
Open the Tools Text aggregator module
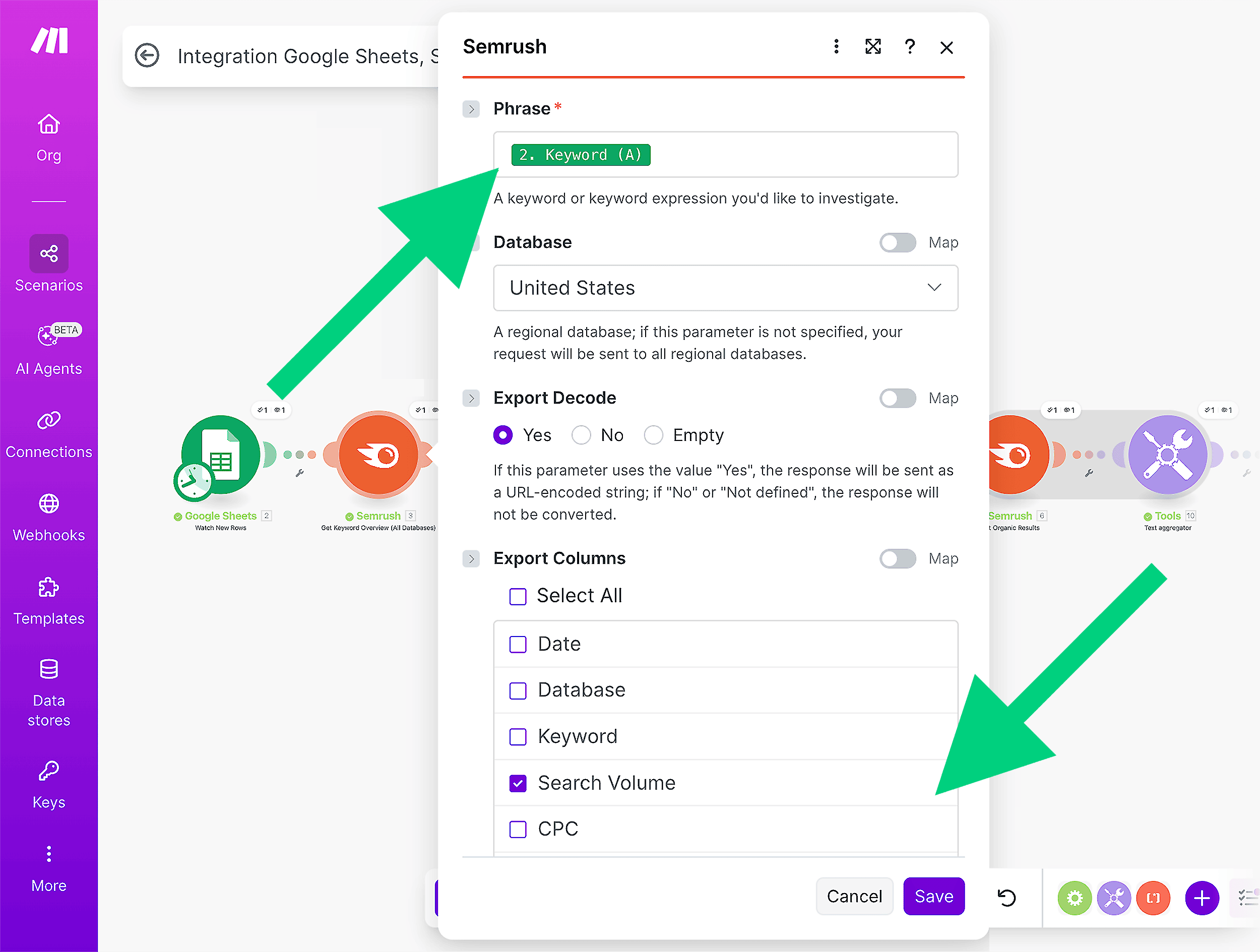click(1168, 454)
